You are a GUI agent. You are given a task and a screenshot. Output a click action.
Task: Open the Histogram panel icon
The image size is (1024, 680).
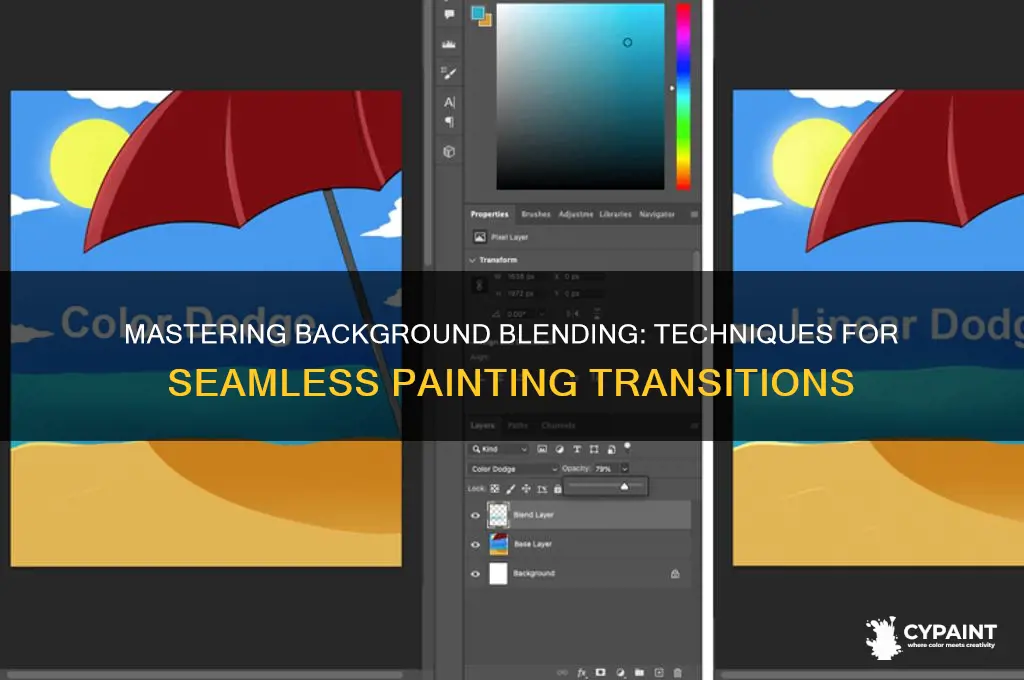click(x=449, y=44)
